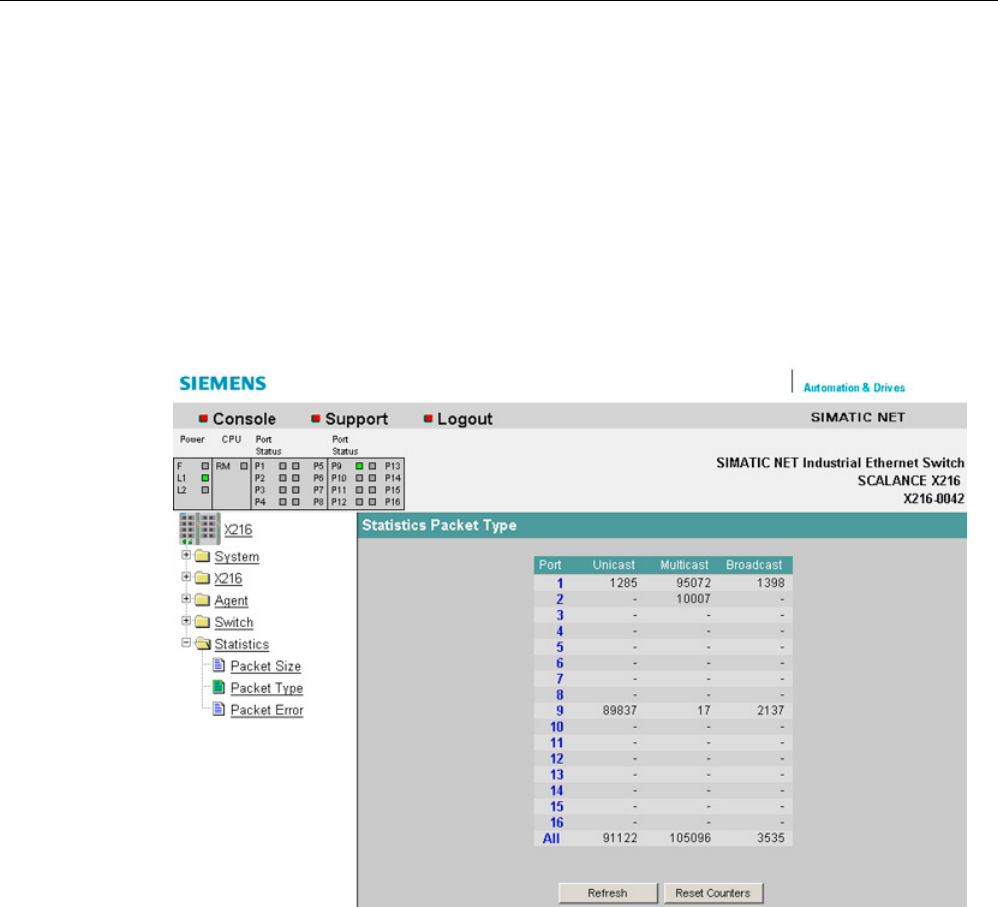Select port 1 in statistics table
The height and width of the screenshot is (907, 998).
click(560, 583)
